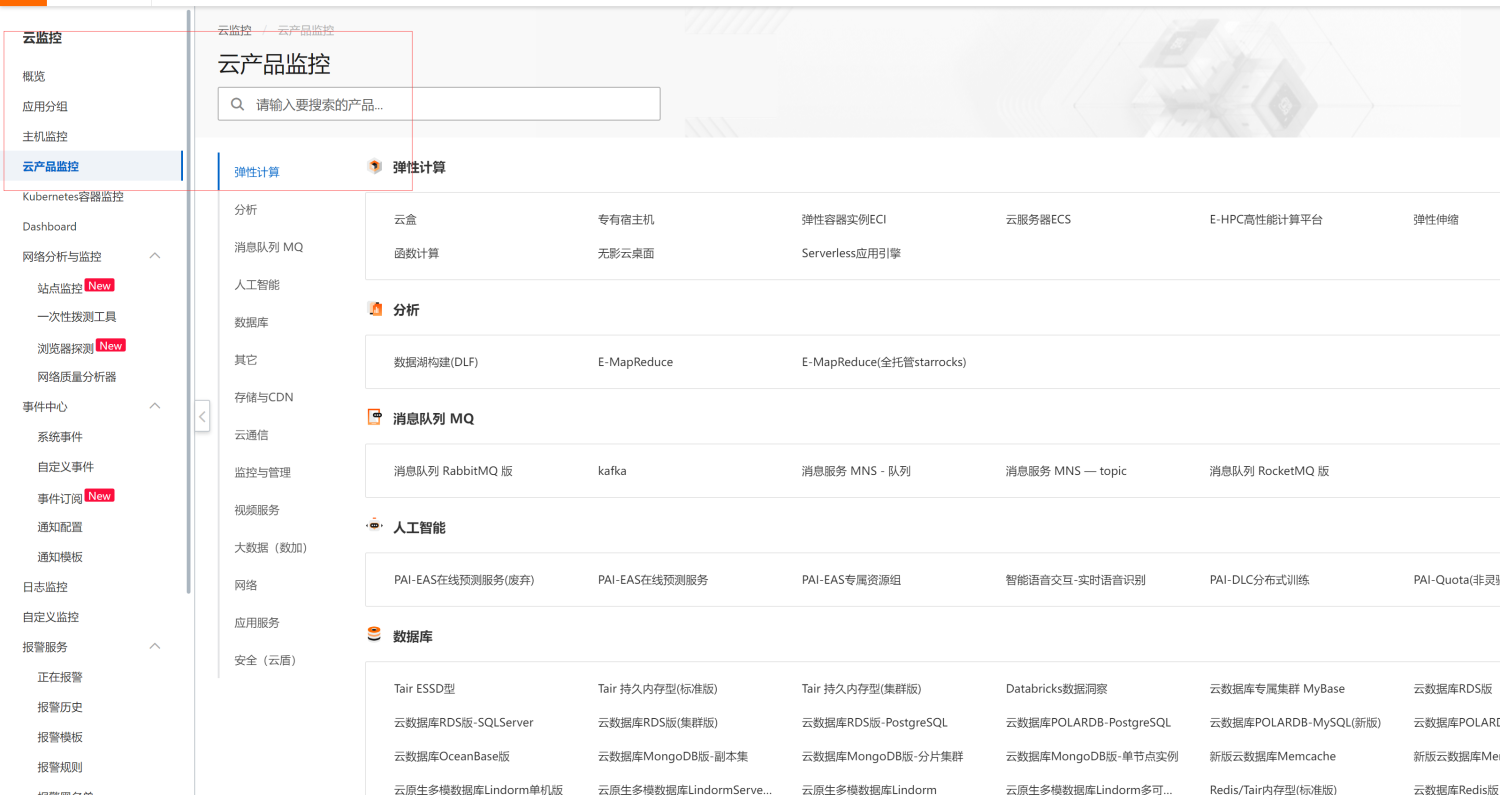Click the left sidebar vertical scrollbar
Screen dimensions: 1500x795
pyautogui.click(x=189, y=300)
